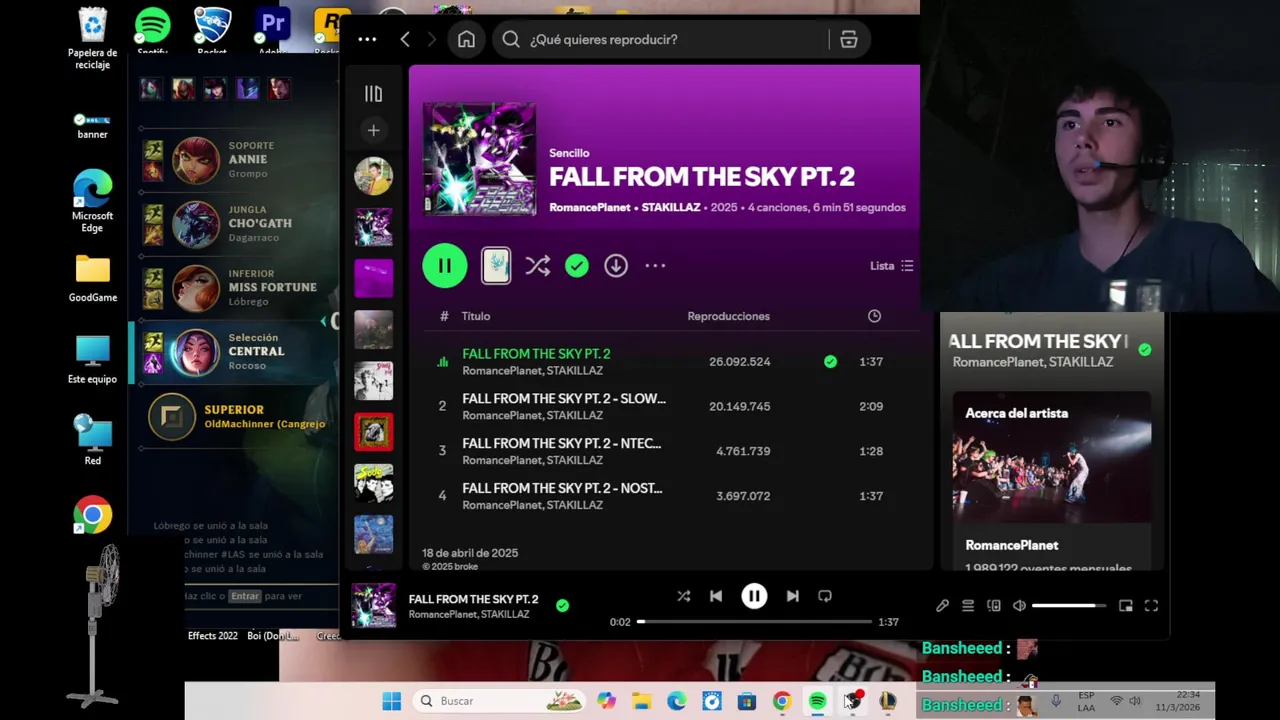Seek on the playback progress bar
The image size is (1280, 720).
pyautogui.click(x=755, y=621)
